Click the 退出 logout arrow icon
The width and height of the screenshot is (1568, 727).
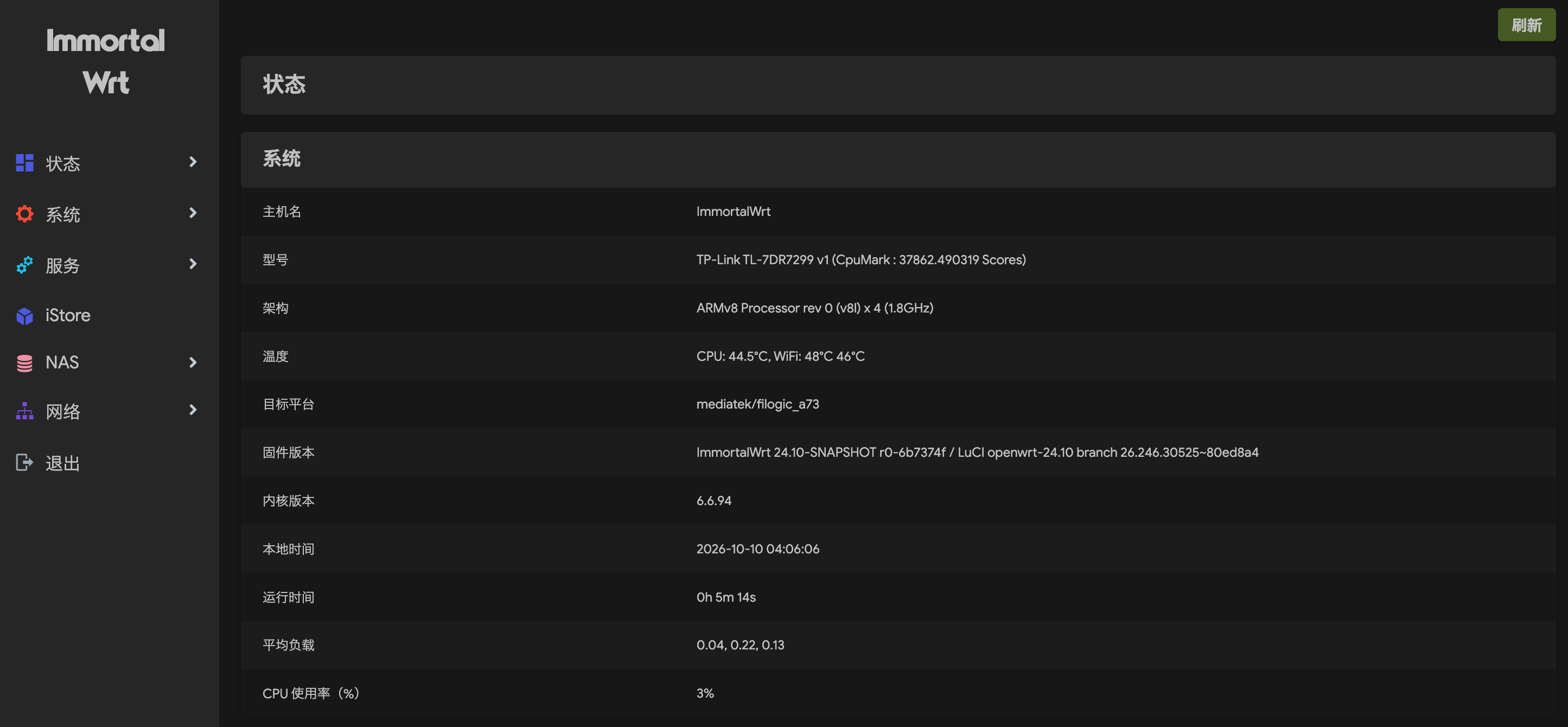[x=24, y=463]
